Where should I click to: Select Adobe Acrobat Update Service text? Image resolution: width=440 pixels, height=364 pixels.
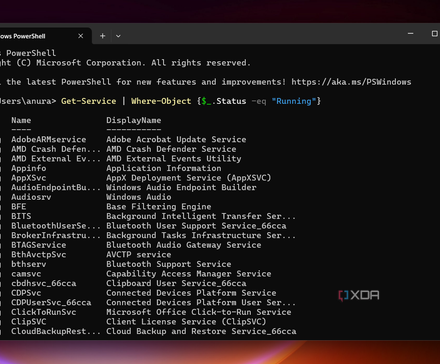tap(176, 139)
